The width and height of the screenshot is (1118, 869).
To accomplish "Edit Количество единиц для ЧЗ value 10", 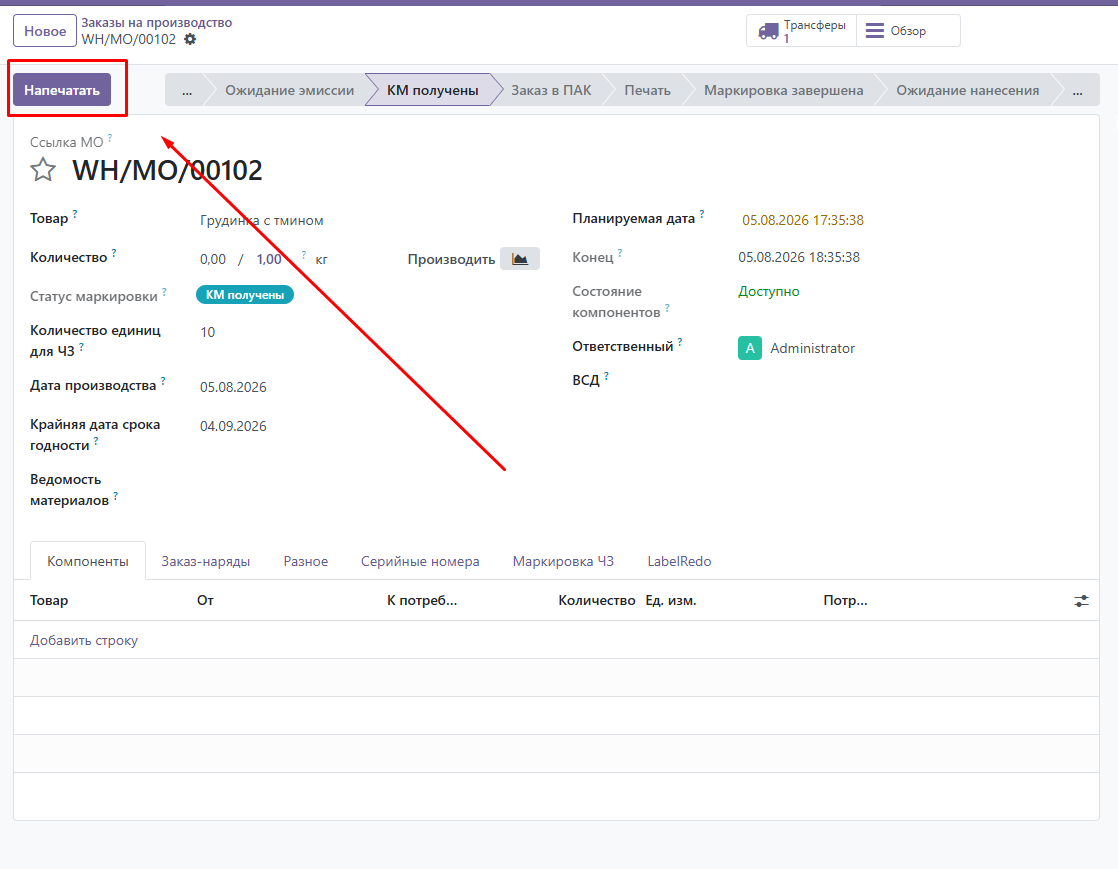I will click(207, 332).
